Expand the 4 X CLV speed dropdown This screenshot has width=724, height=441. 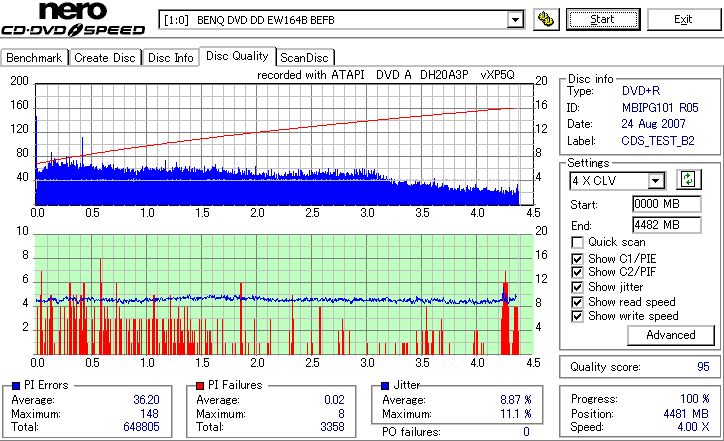coord(656,181)
